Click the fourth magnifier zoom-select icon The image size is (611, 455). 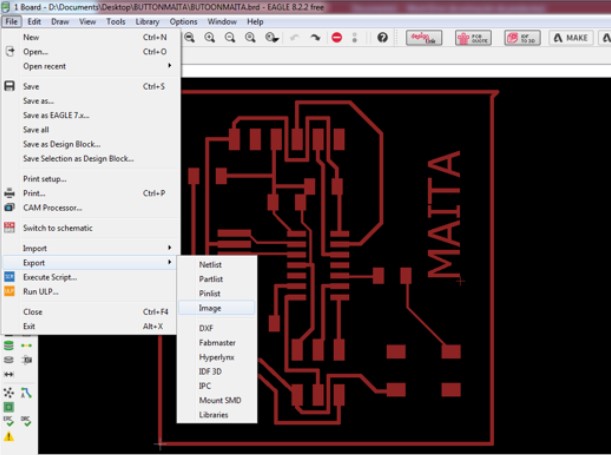pyautogui.click(x=250, y=37)
